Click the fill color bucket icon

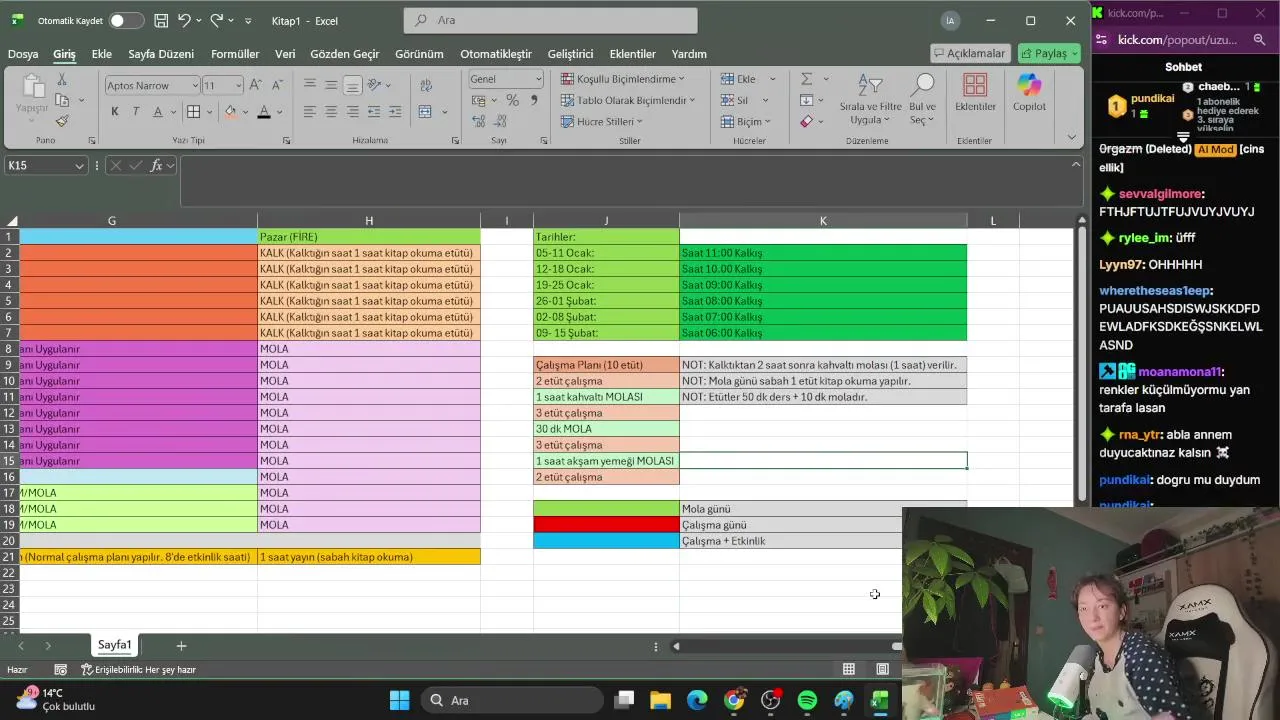coord(230,112)
